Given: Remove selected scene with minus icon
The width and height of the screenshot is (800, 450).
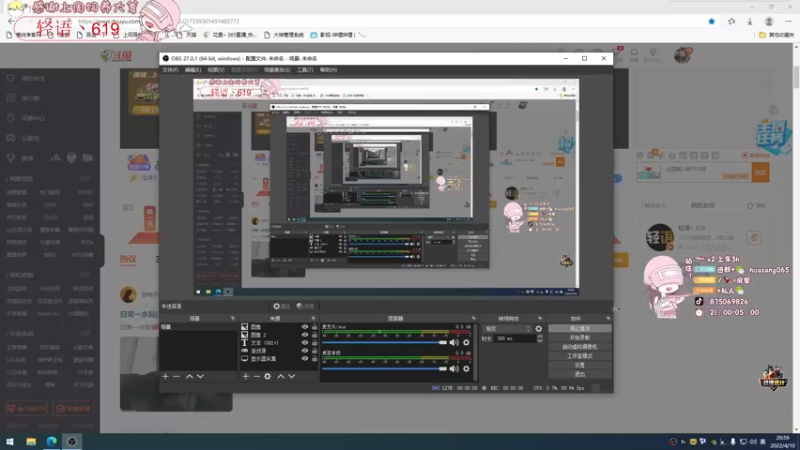Looking at the screenshot, I should 177,377.
